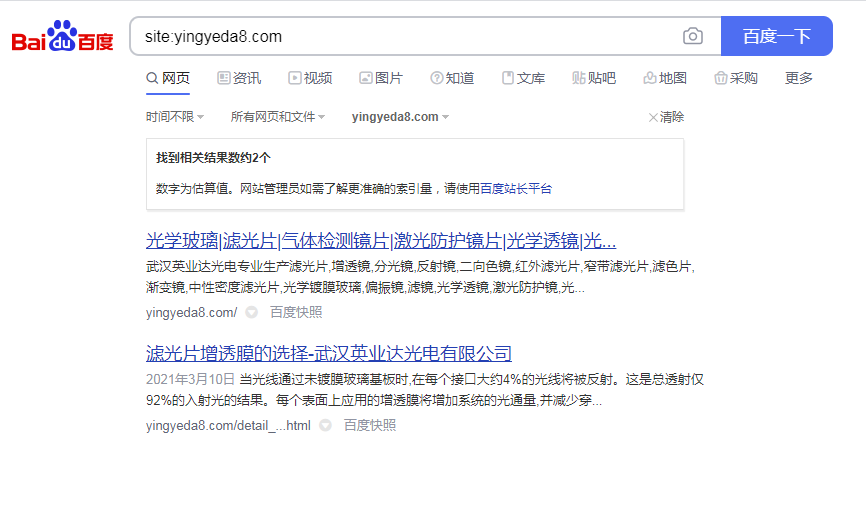Open the 知道 tab
866x507 pixels.
(452, 78)
